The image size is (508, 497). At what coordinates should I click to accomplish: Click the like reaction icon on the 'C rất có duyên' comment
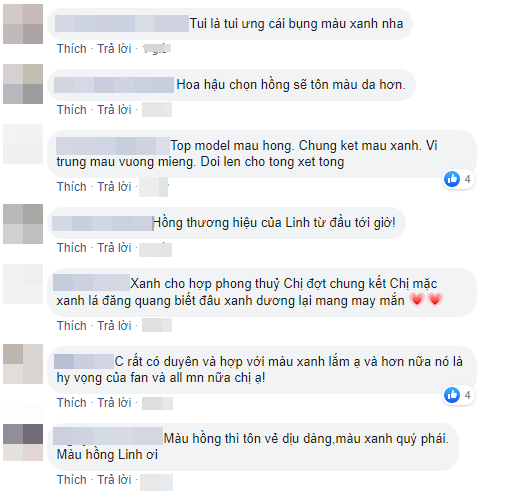tap(452, 395)
